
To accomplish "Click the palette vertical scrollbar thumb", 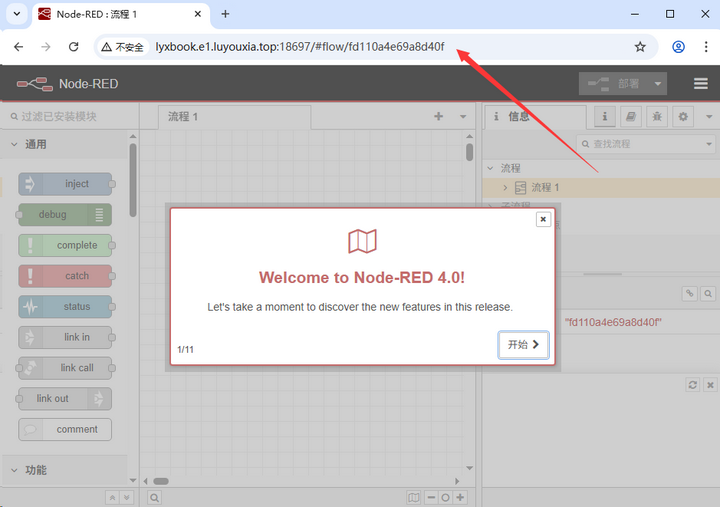I will (133, 180).
